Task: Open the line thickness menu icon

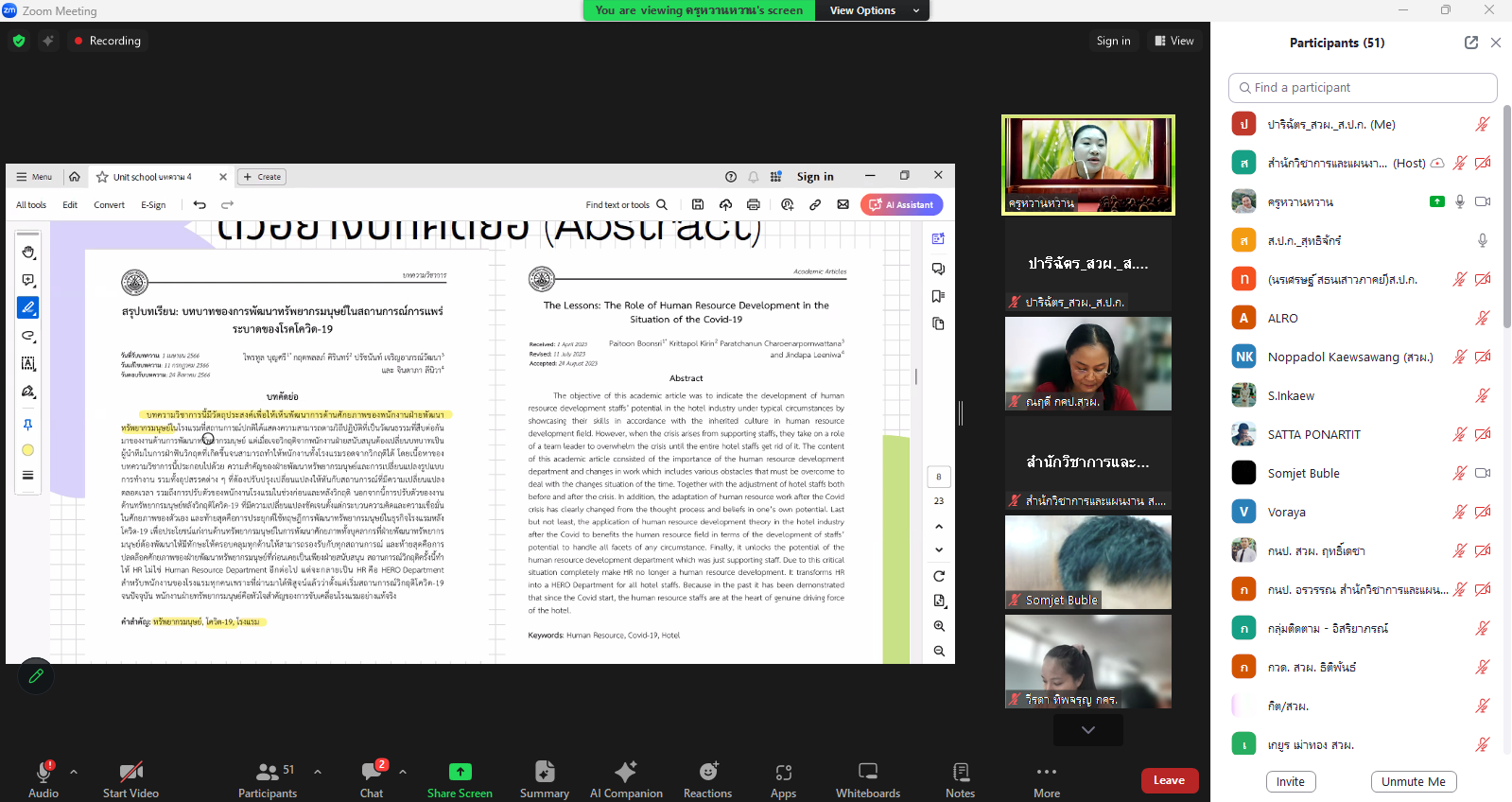Action: (x=28, y=476)
